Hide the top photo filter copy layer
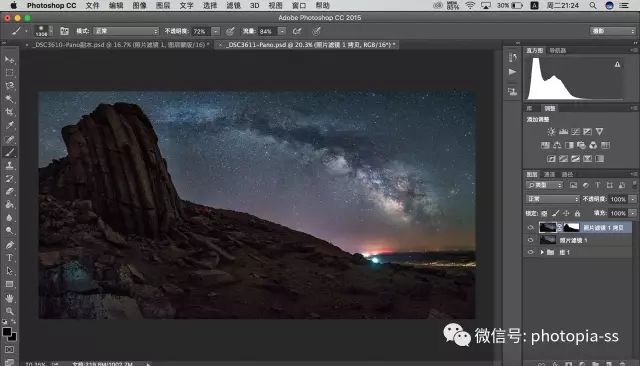 pos(531,228)
